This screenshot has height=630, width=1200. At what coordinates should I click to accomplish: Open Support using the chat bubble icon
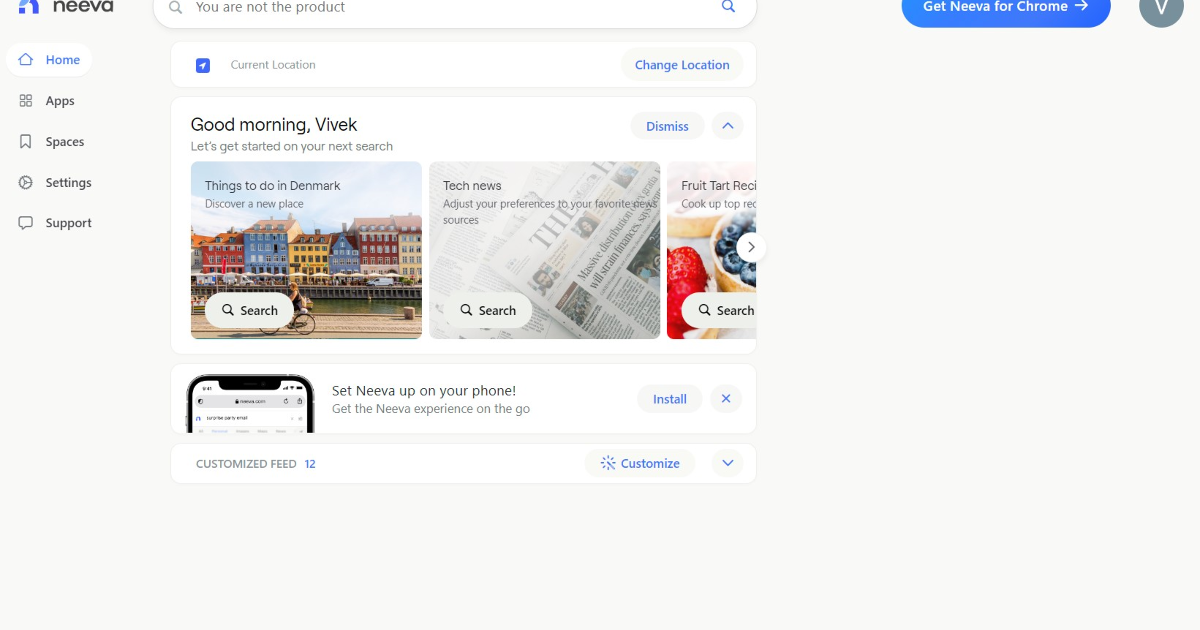click(25, 222)
